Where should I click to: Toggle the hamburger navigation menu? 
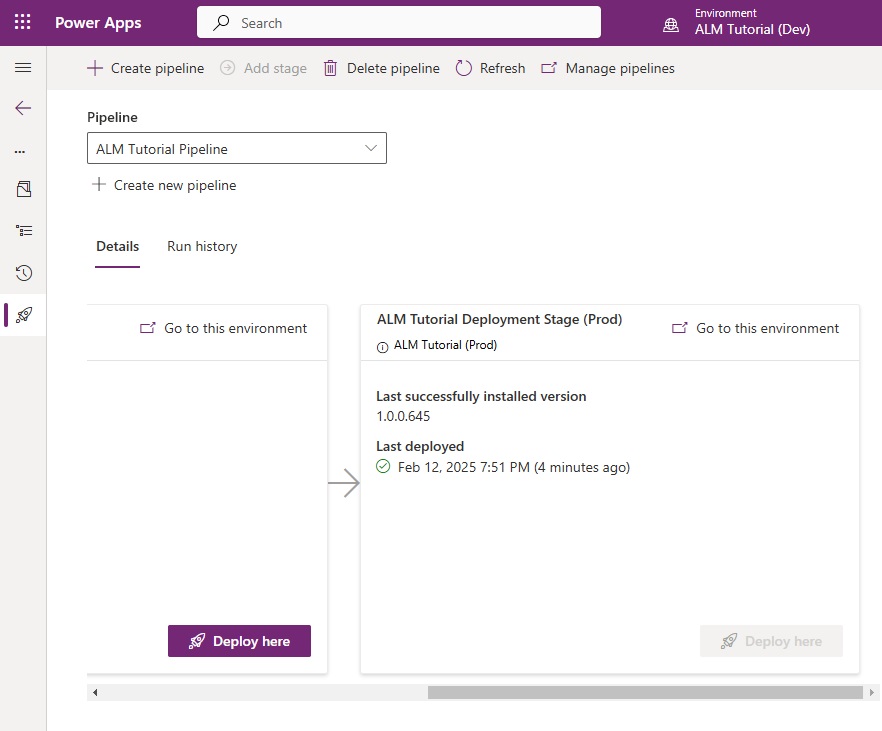[23, 68]
